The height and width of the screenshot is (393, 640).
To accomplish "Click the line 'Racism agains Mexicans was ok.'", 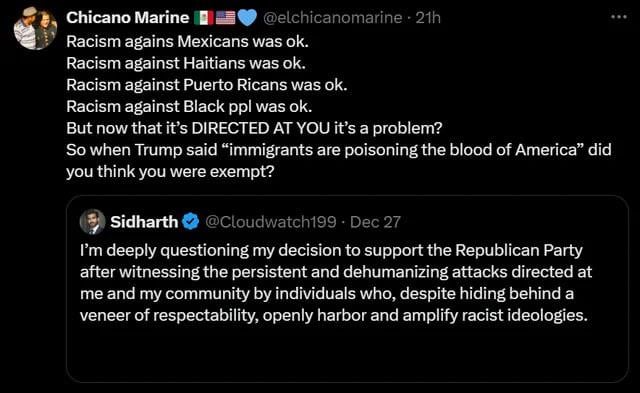I will coord(187,41).
